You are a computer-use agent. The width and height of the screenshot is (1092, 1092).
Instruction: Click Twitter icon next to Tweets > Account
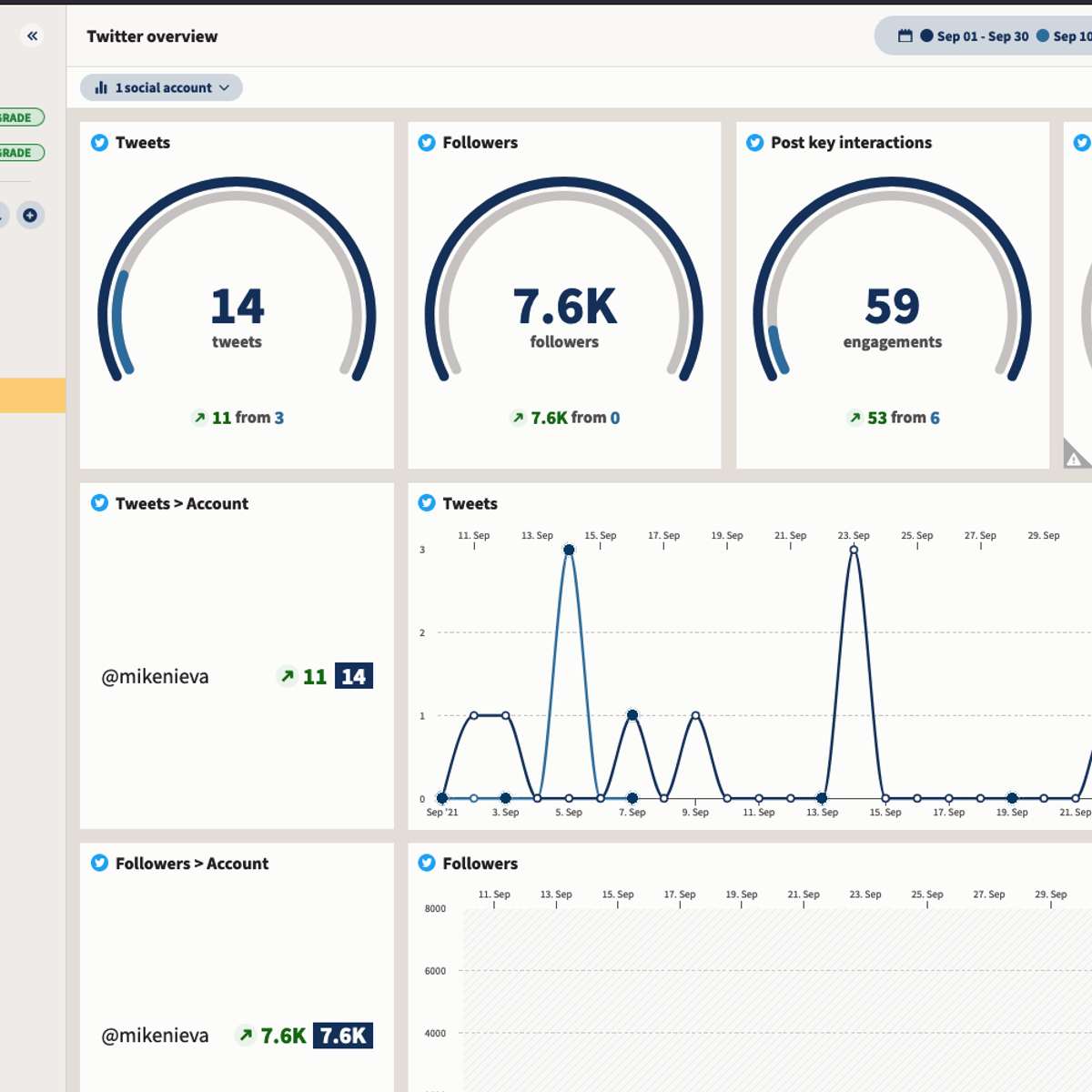coord(99,503)
